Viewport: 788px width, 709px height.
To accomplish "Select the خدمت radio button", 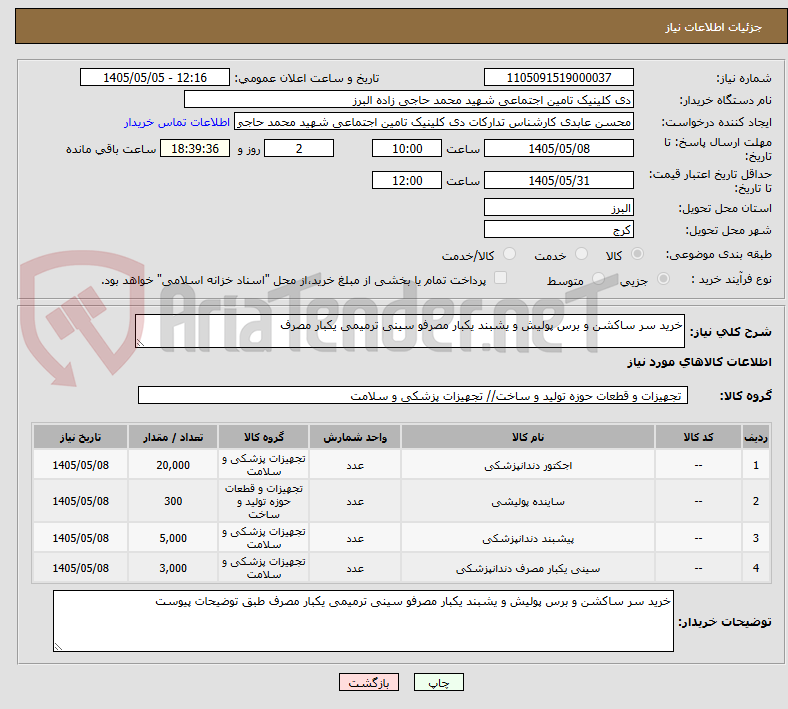I will click(581, 254).
